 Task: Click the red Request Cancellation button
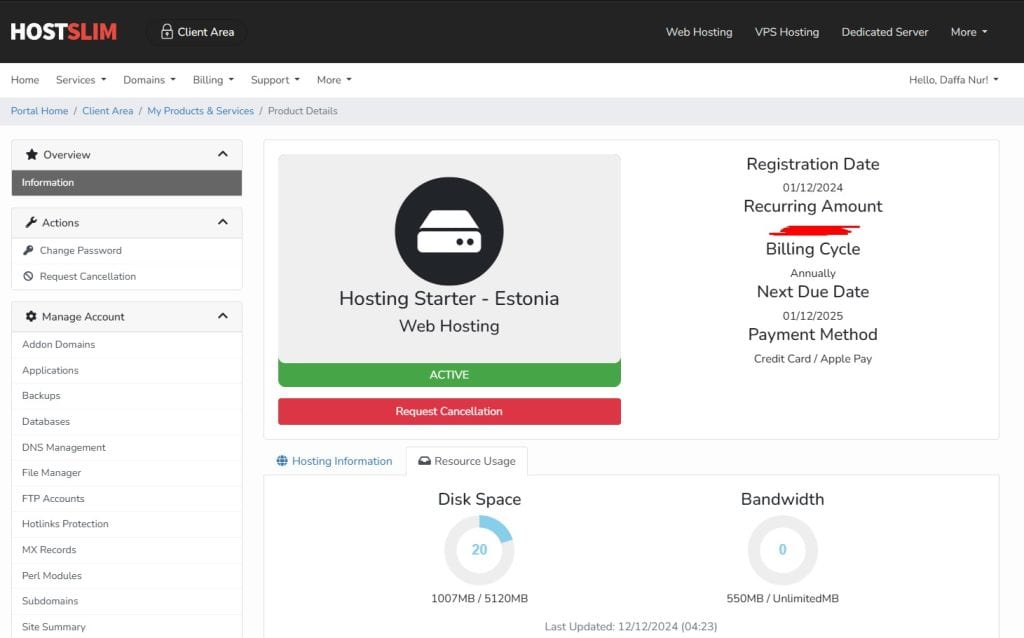coord(449,411)
